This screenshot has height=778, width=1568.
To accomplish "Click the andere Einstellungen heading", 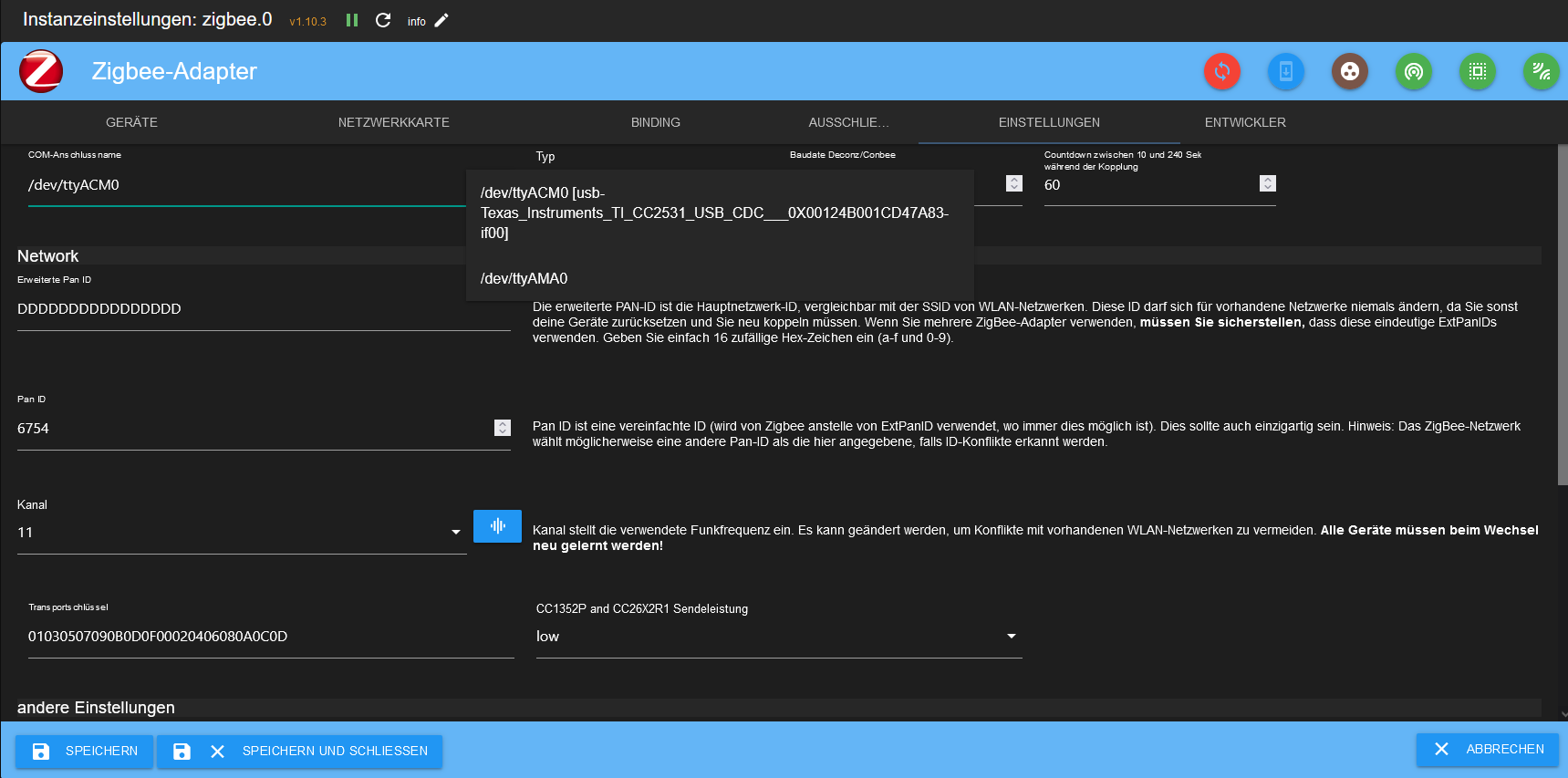I will 96,708.
